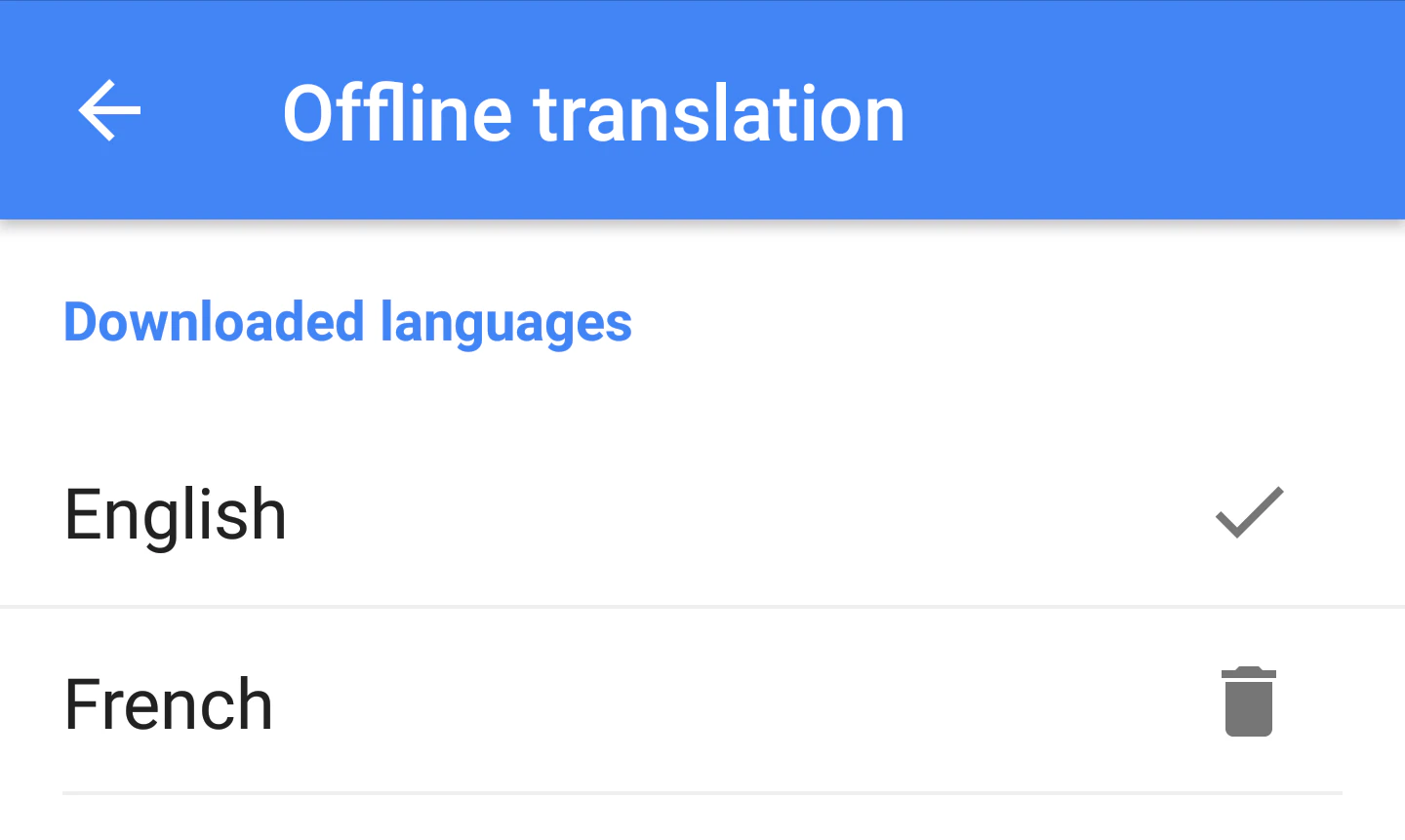Screen dimensions: 1405x840
Task: Tap the checkmark beside English
Action: 1249,512
